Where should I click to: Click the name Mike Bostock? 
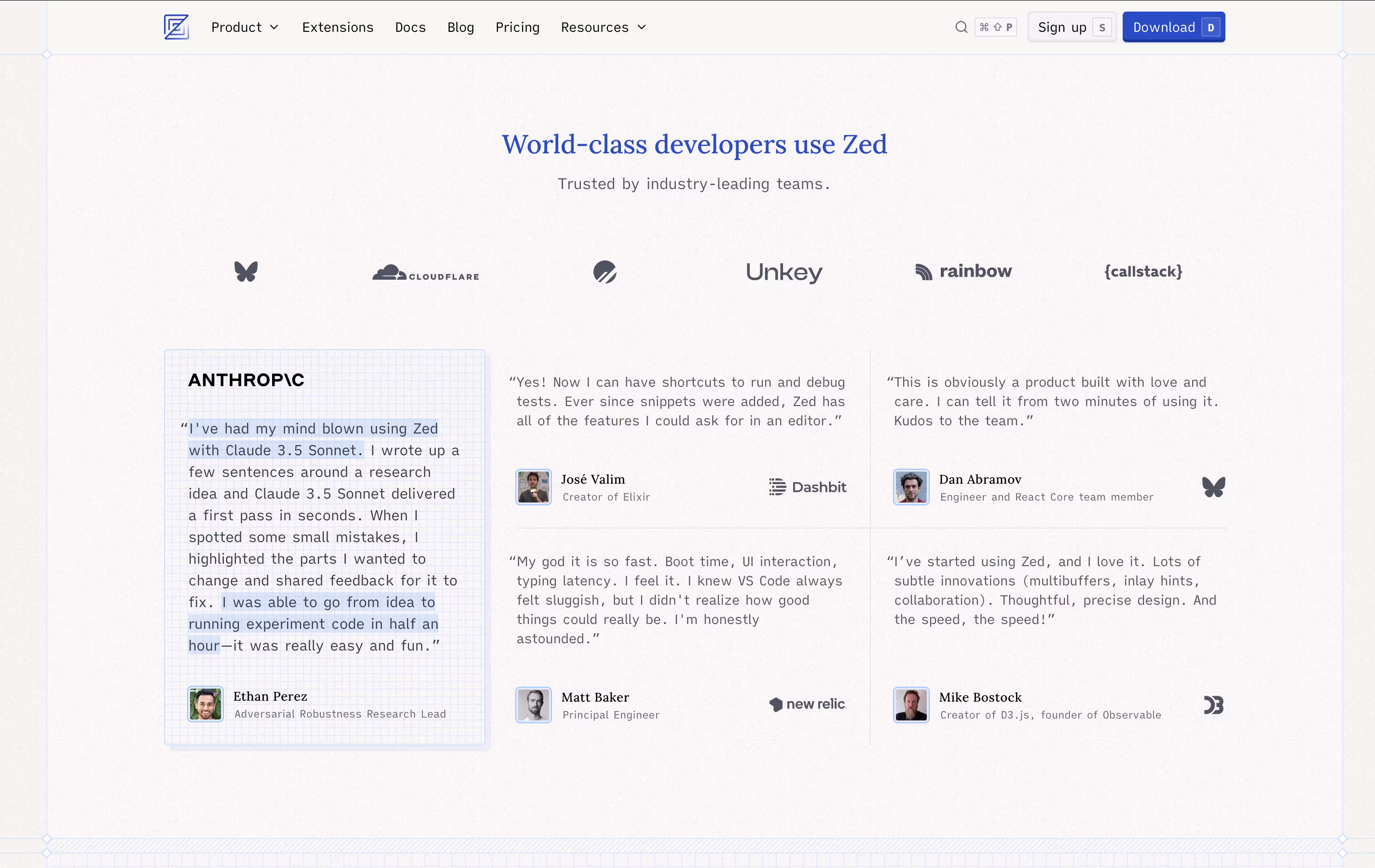click(x=980, y=697)
